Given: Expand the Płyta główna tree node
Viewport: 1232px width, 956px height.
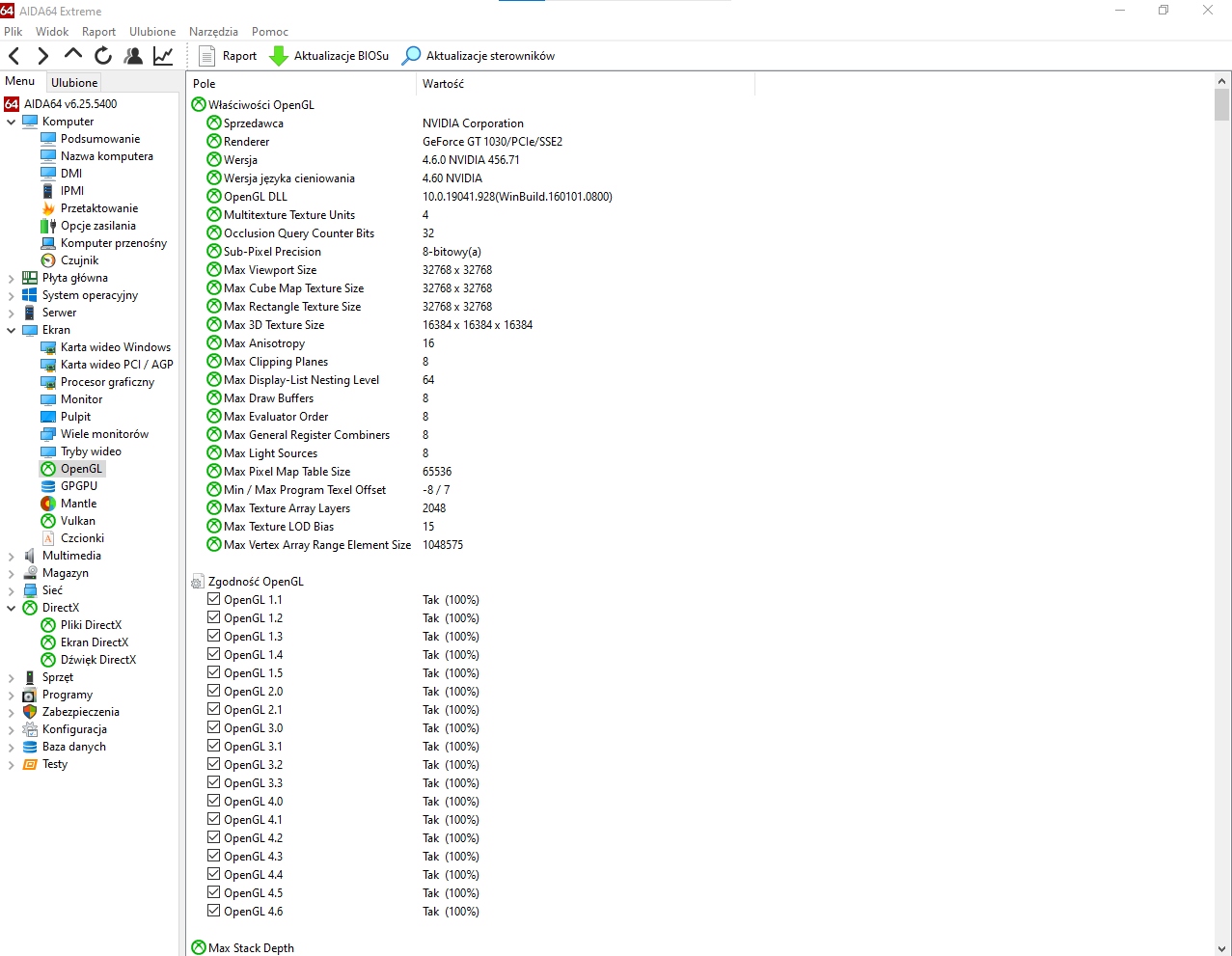Looking at the screenshot, I should point(12,278).
